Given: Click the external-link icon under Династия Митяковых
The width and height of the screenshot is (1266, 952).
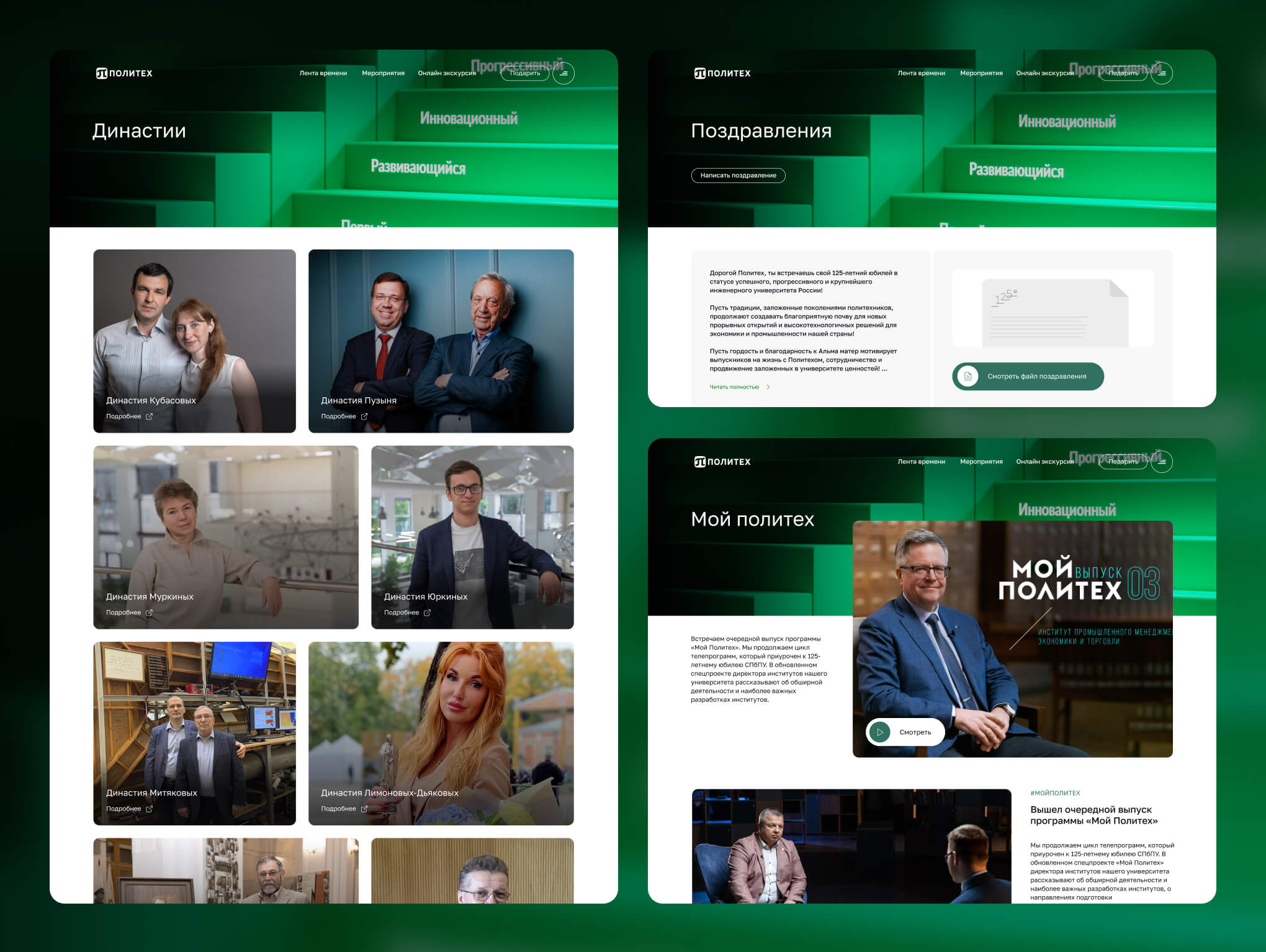Looking at the screenshot, I should coord(149,809).
